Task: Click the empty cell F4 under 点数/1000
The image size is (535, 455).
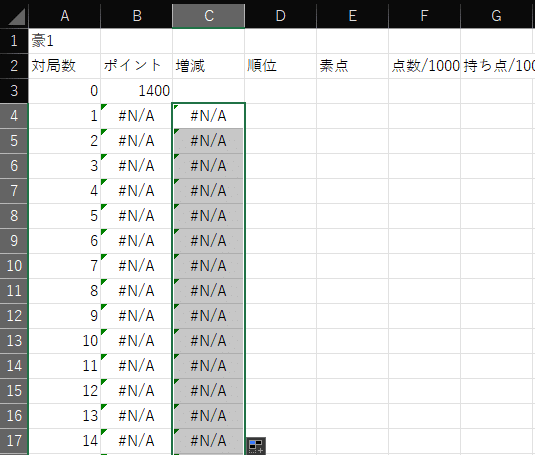Action: point(424,116)
